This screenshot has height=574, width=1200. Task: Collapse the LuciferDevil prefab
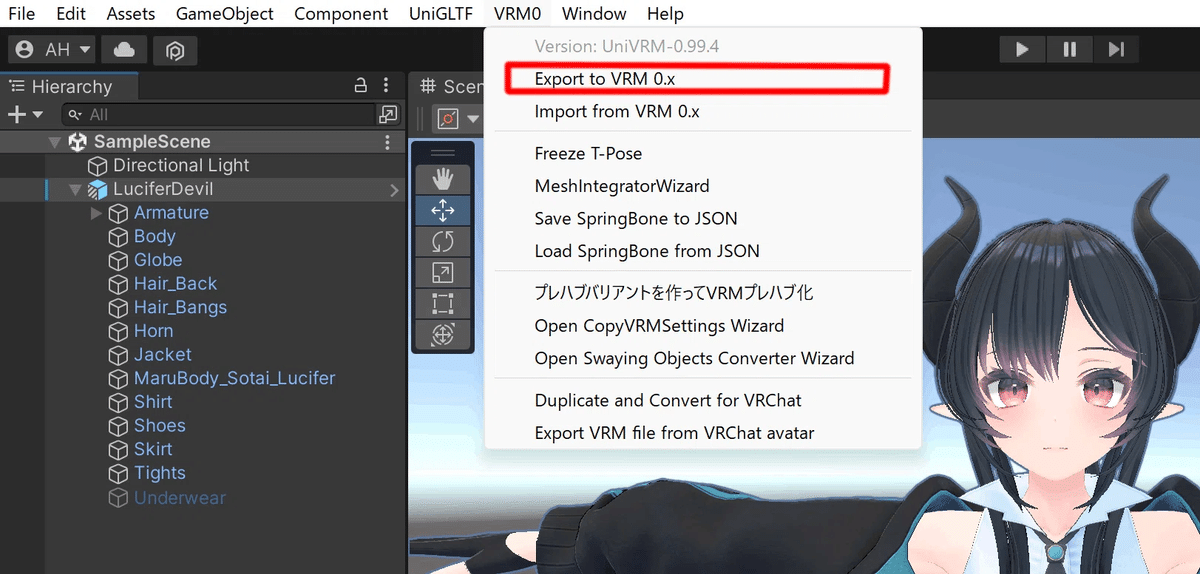(x=75, y=189)
